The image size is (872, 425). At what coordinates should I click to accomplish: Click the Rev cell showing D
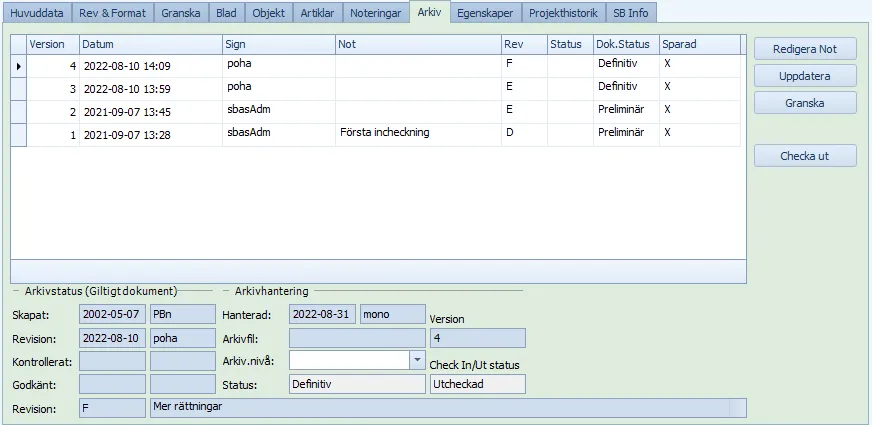524,135
